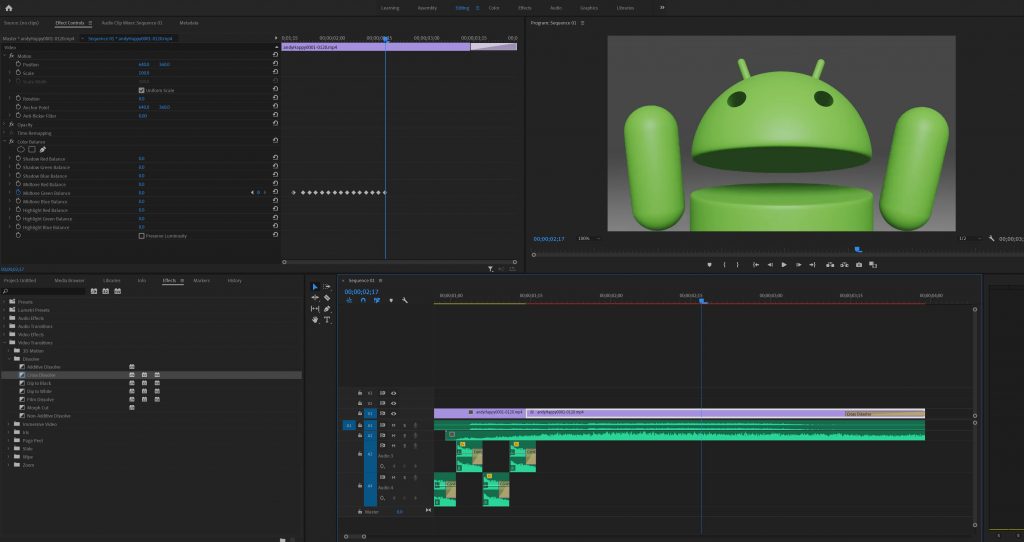This screenshot has height=542, width=1024.
Task: Select the Track Select Forward tool
Action: [x=327, y=287]
